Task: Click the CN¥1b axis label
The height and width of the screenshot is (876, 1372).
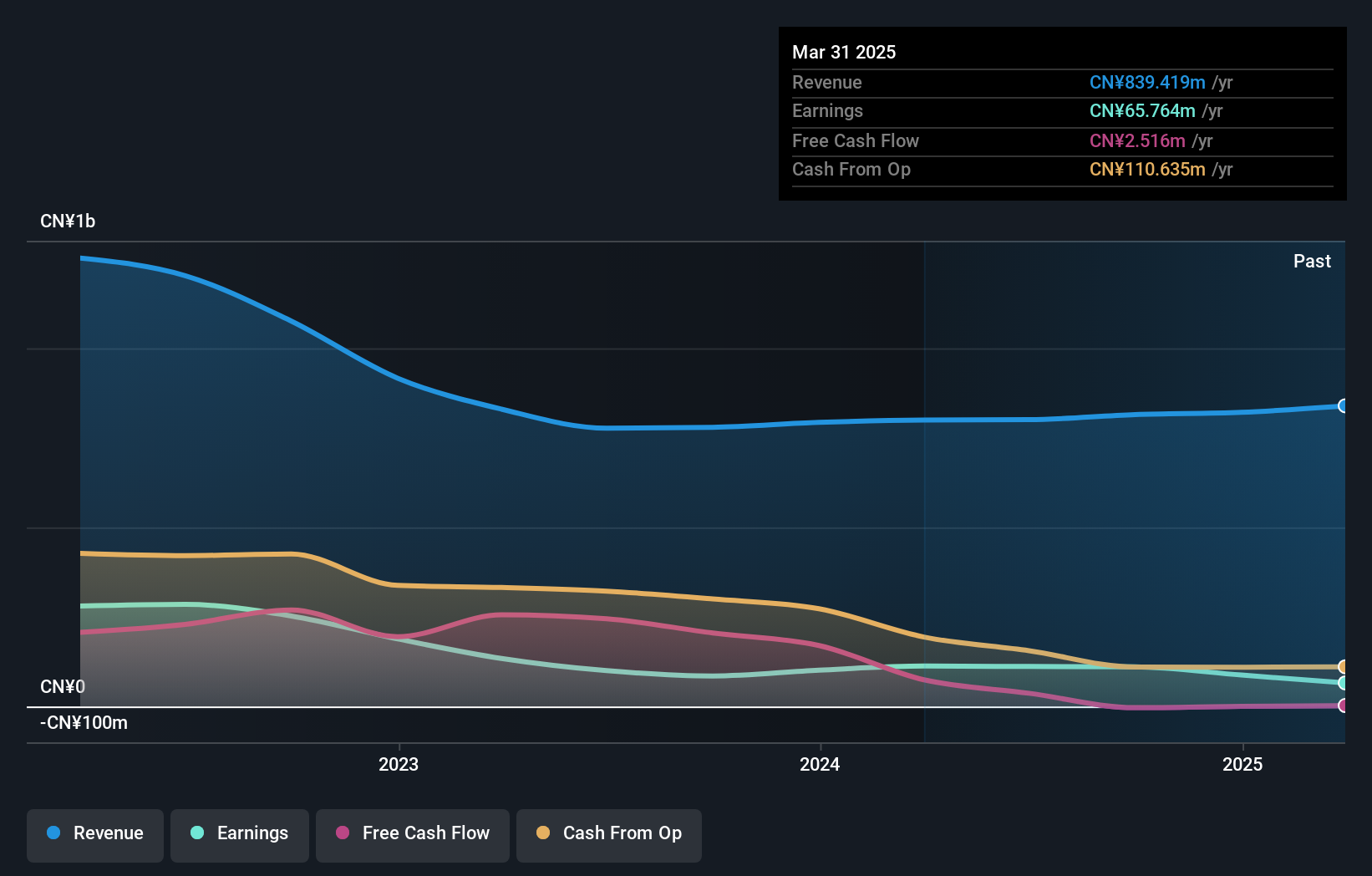Action: coord(68,222)
